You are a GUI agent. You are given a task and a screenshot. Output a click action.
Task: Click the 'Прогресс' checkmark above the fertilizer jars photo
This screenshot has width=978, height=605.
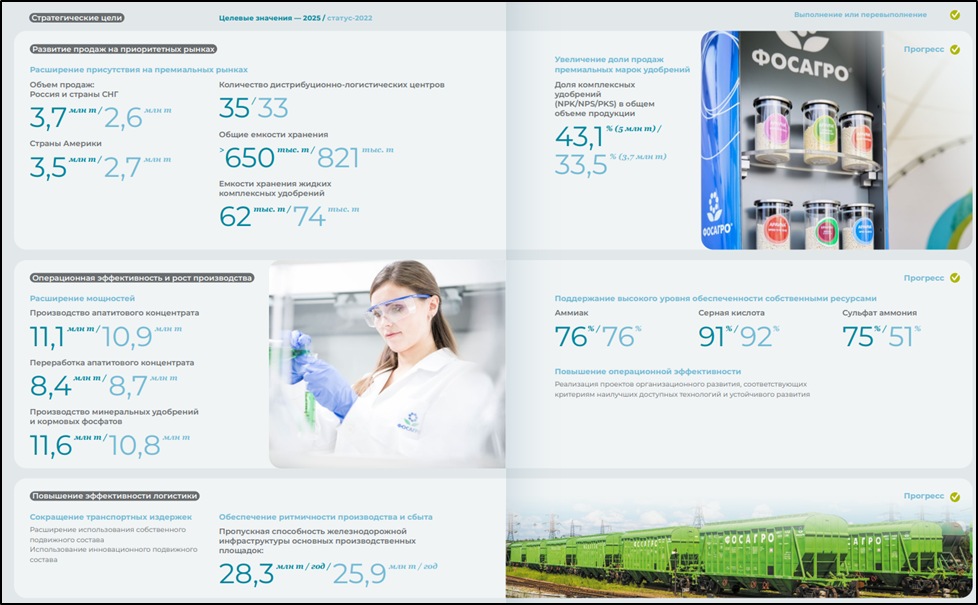click(x=955, y=49)
